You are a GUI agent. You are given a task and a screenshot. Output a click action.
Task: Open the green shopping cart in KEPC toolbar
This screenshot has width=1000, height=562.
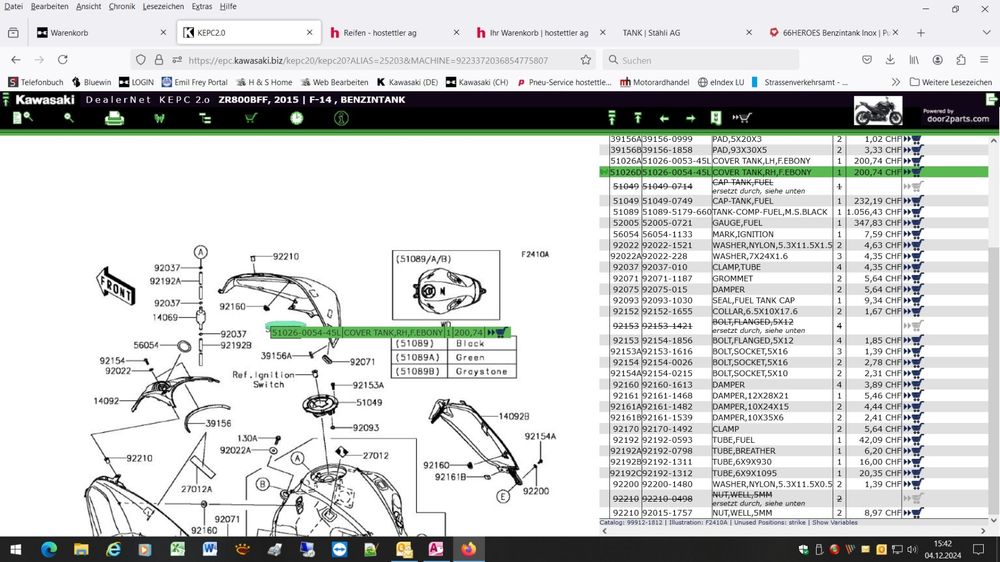coord(251,118)
